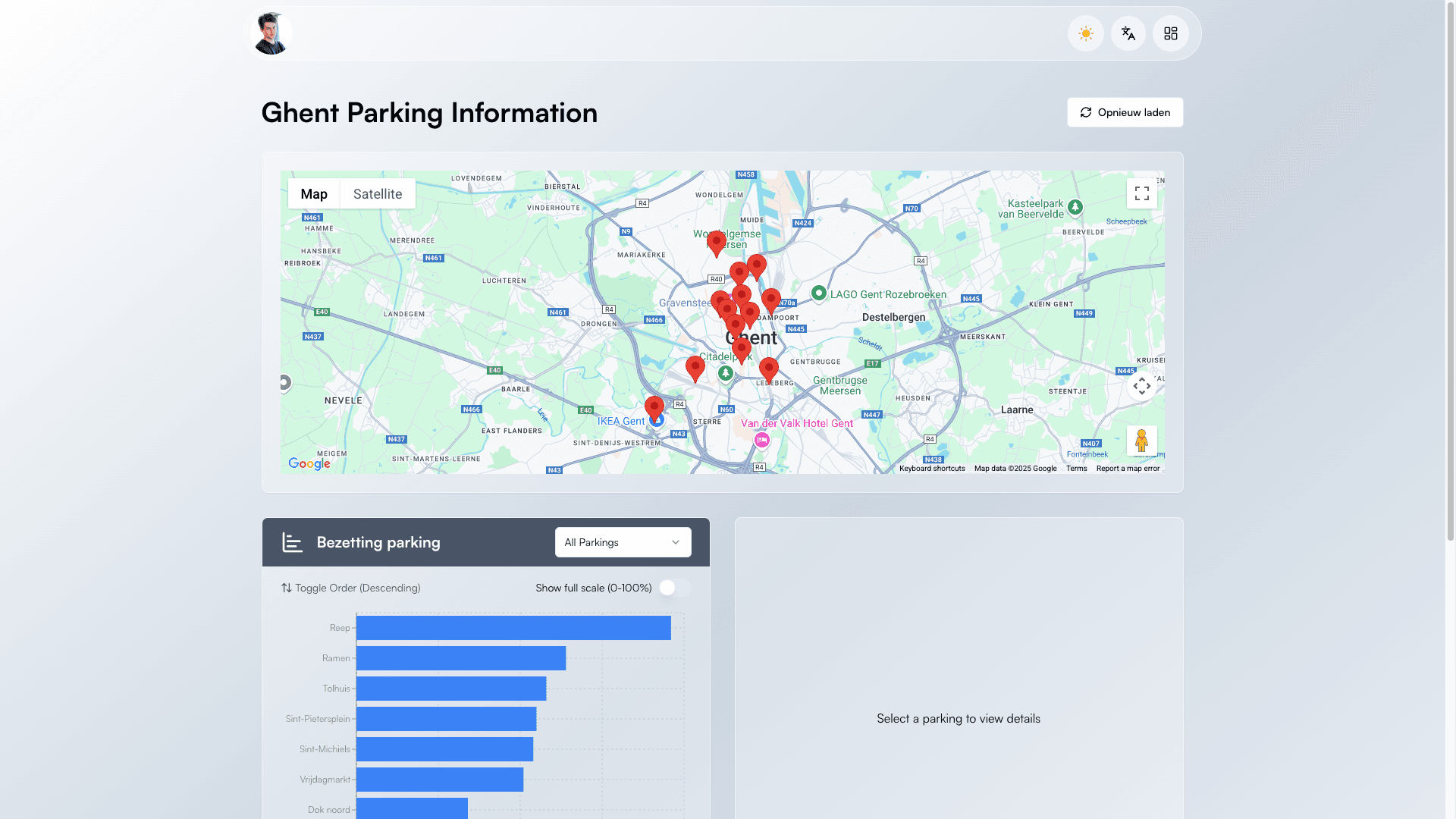
Task: Switch to Satellite map view
Action: [x=378, y=193]
